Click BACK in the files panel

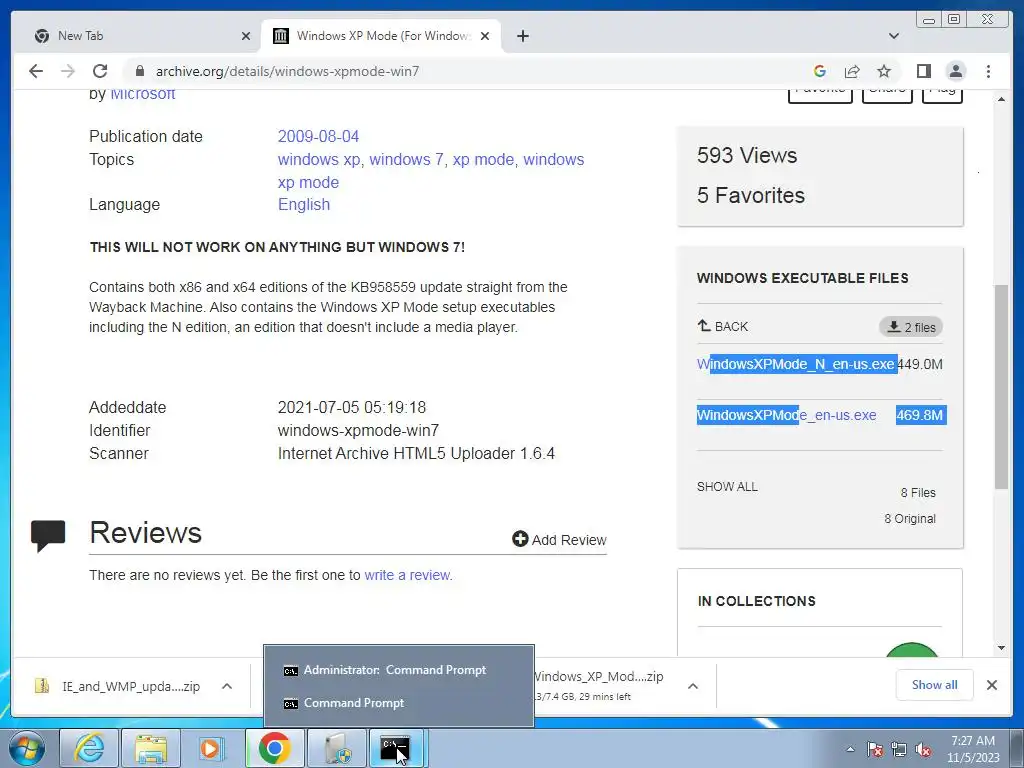(x=723, y=326)
